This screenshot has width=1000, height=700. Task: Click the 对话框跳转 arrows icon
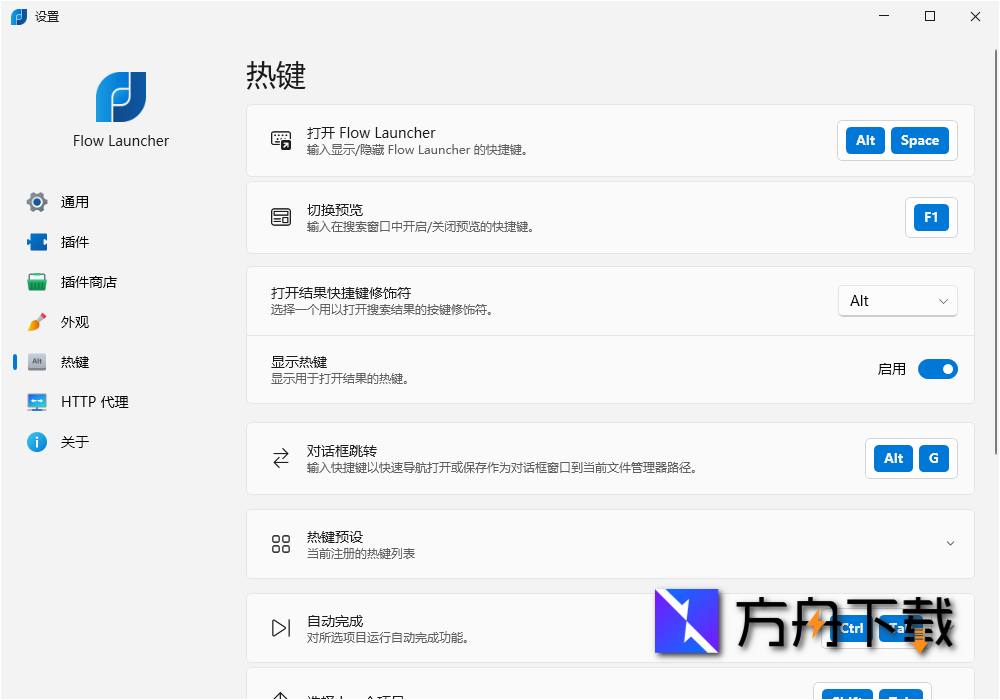coord(281,458)
